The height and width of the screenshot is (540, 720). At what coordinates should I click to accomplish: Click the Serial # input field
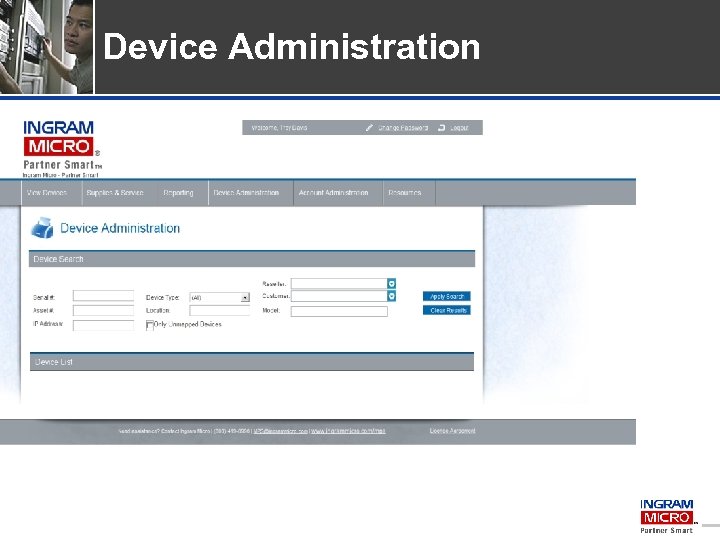(x=103, y=296)
